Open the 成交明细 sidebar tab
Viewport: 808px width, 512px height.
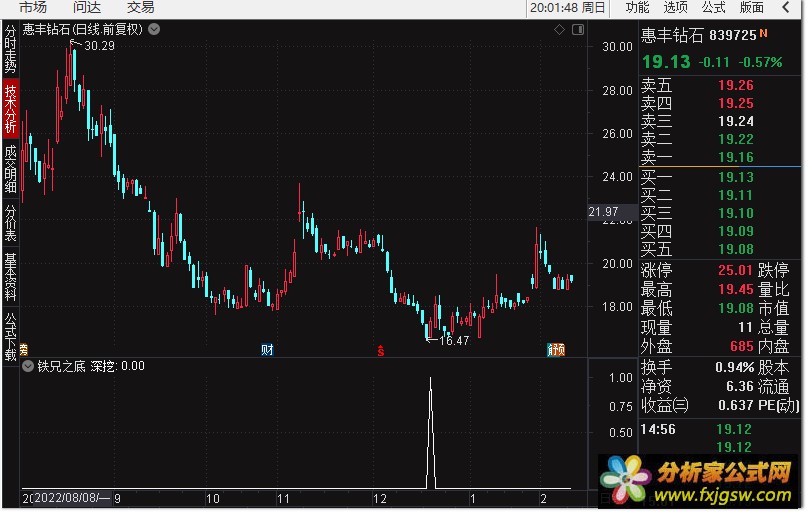point(10,168)
